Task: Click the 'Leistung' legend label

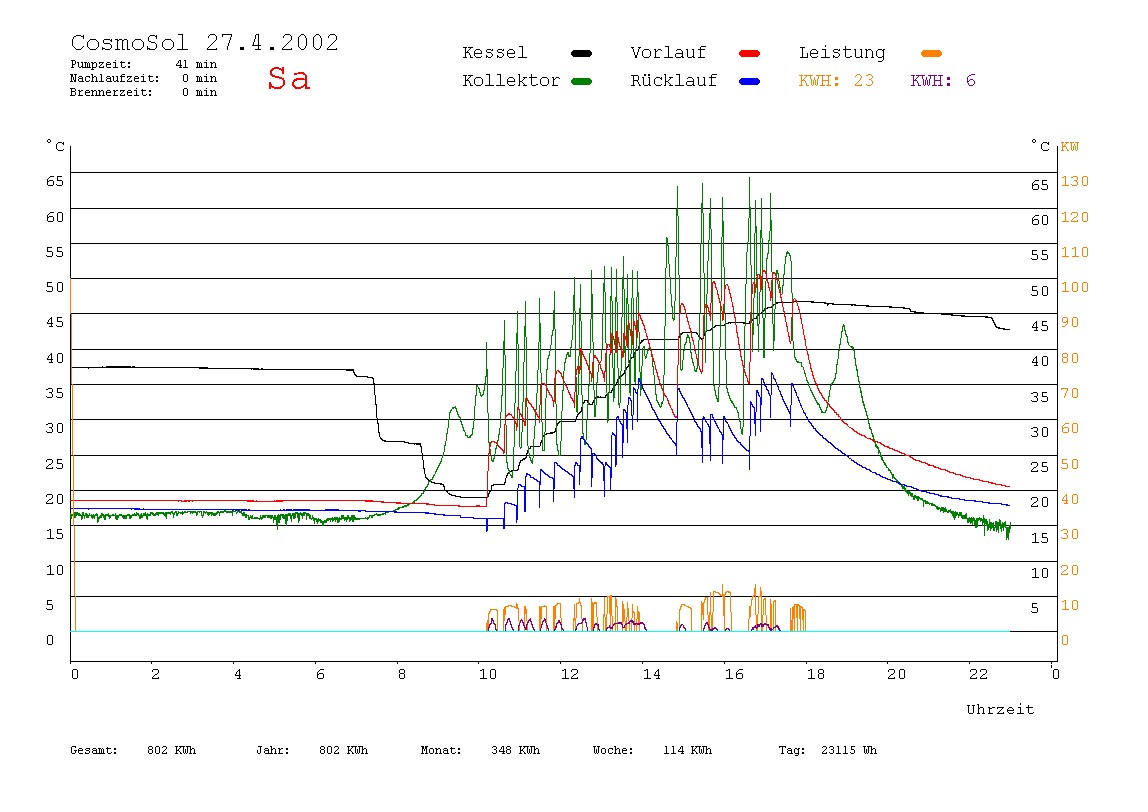Action: click(x=842, y=53)
